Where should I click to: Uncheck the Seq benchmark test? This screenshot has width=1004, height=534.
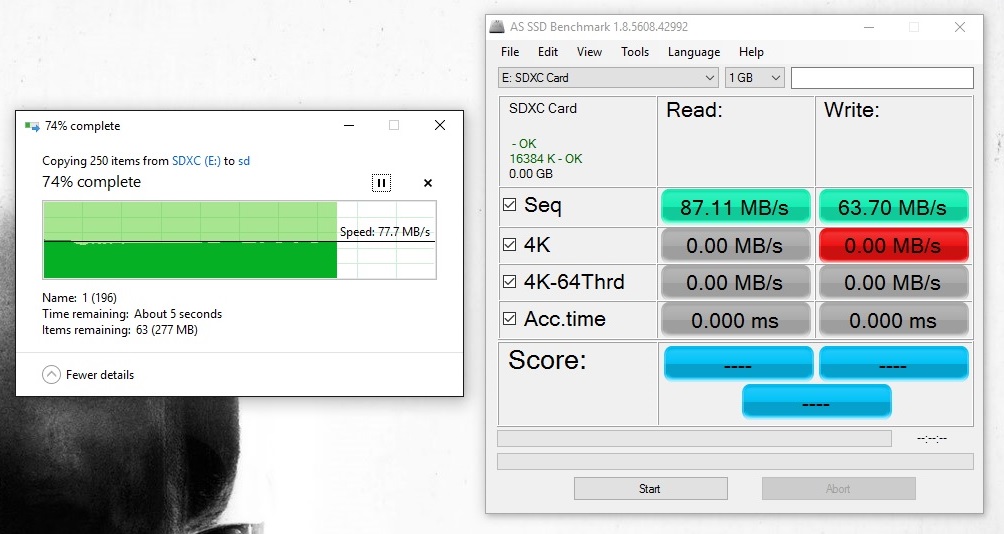(510, 204)
